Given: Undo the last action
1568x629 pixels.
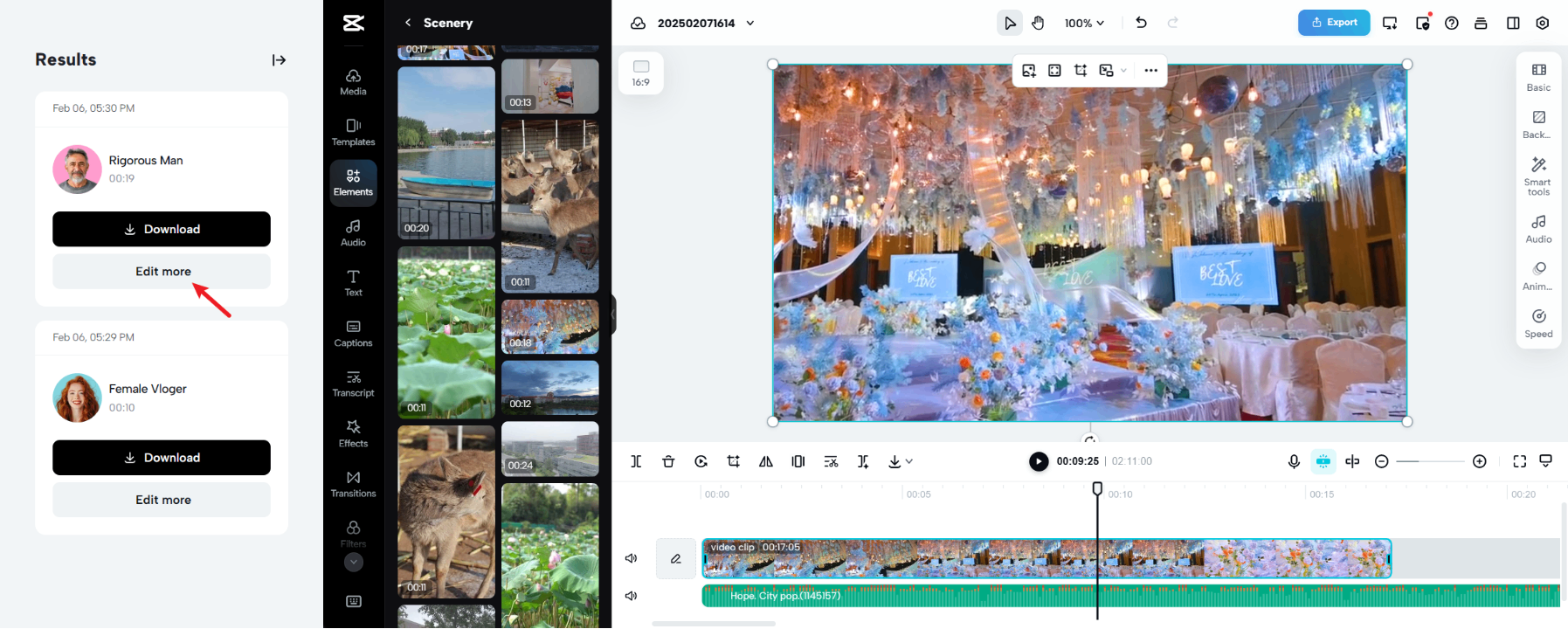Looking at the screenshot, I should click(1141, 23).
